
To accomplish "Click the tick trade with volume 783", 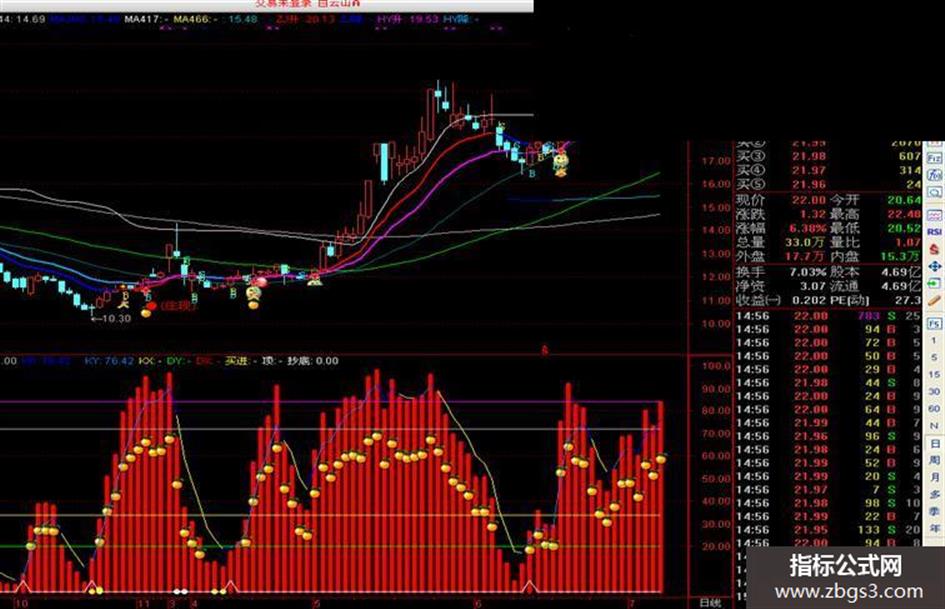I will point(828,316).
